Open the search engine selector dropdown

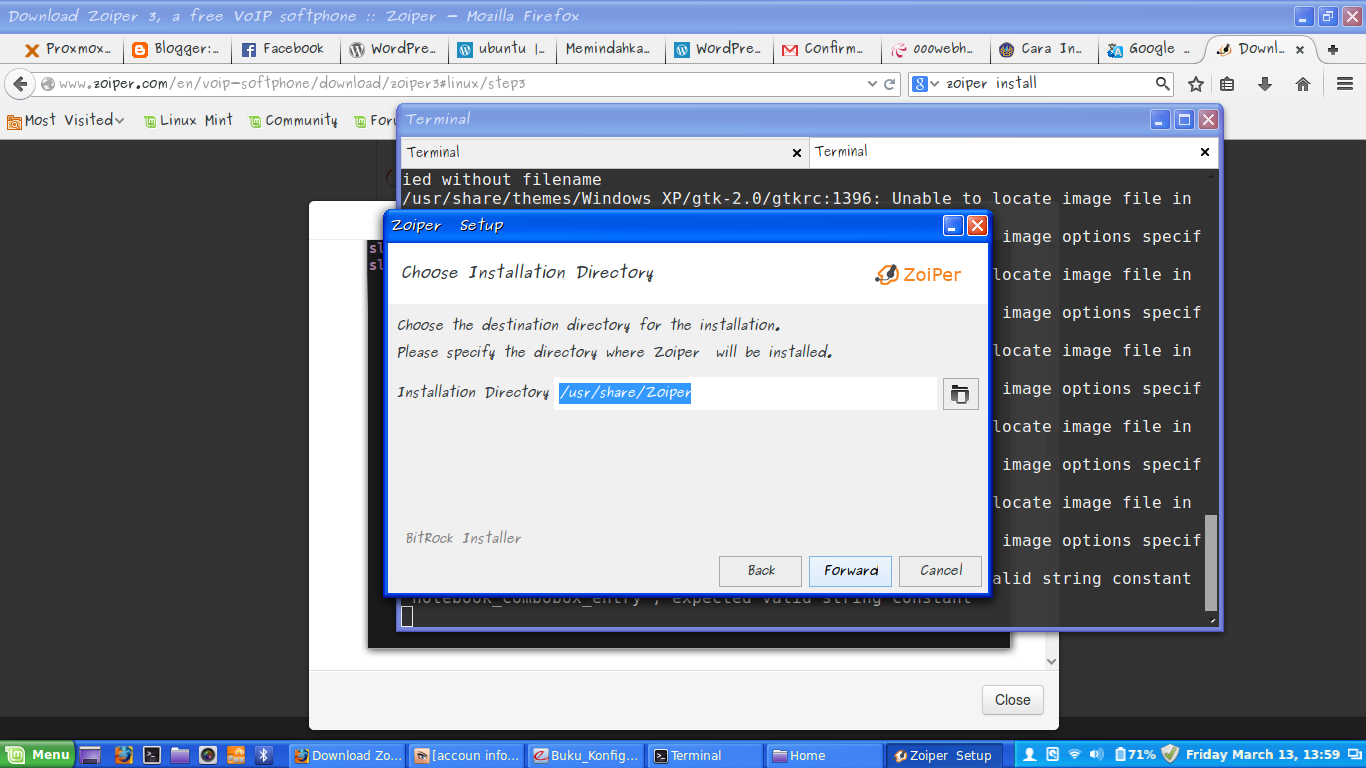(925, 84)
